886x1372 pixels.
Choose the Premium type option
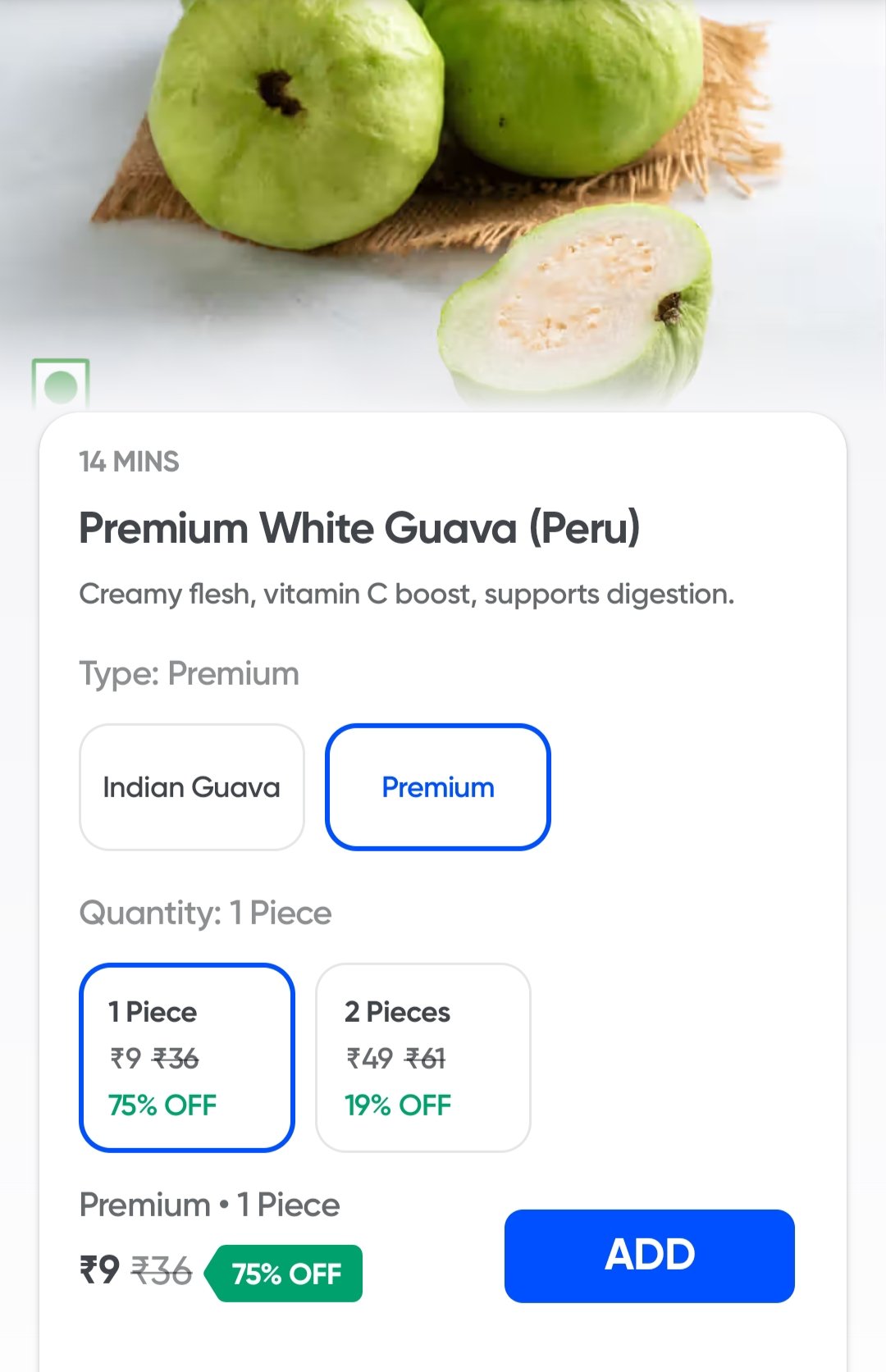tap(438, 787)
